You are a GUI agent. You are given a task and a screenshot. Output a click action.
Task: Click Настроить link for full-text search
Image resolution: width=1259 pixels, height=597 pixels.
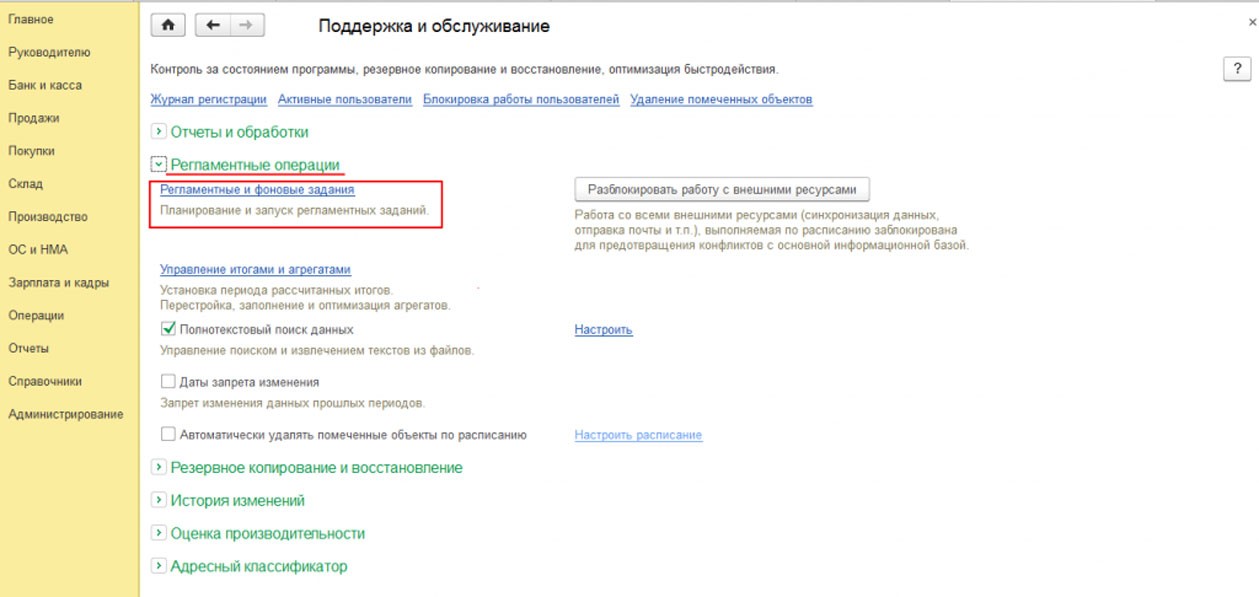pyautogui.click(x=603, y=329)
